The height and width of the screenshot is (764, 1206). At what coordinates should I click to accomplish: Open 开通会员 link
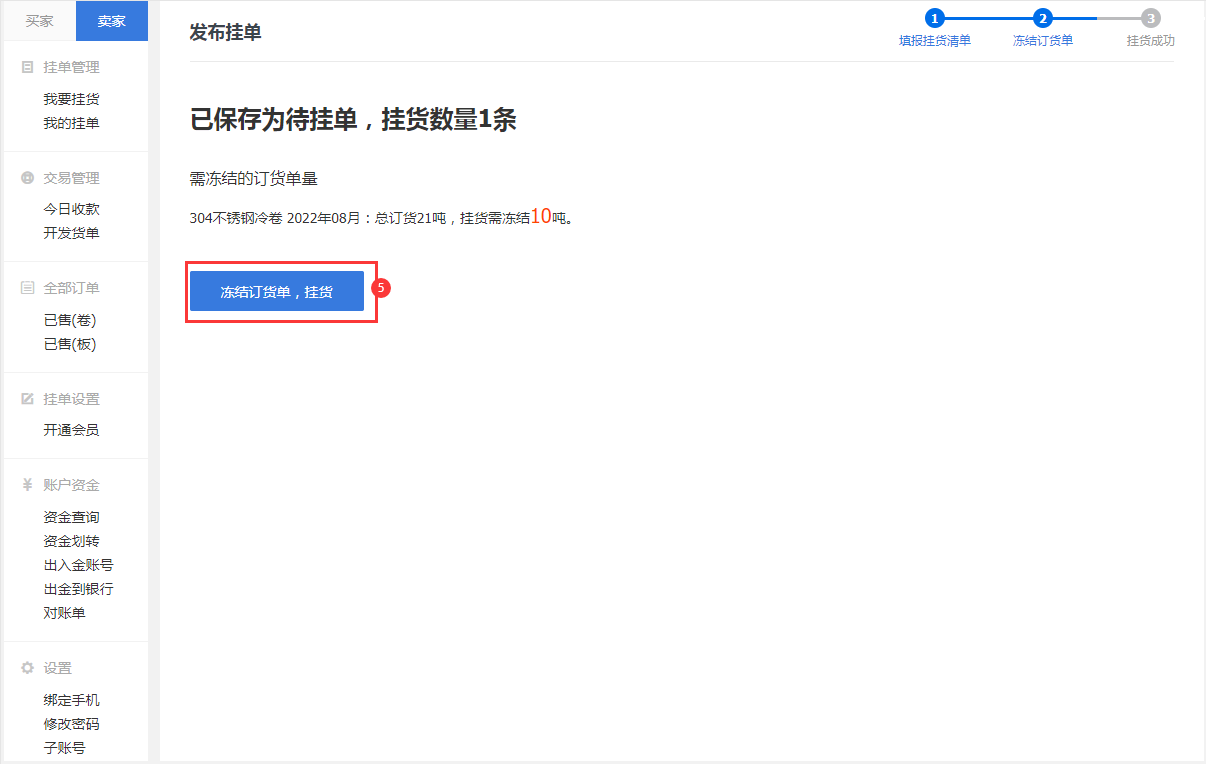pyautogui.click(x=71, y=430)
